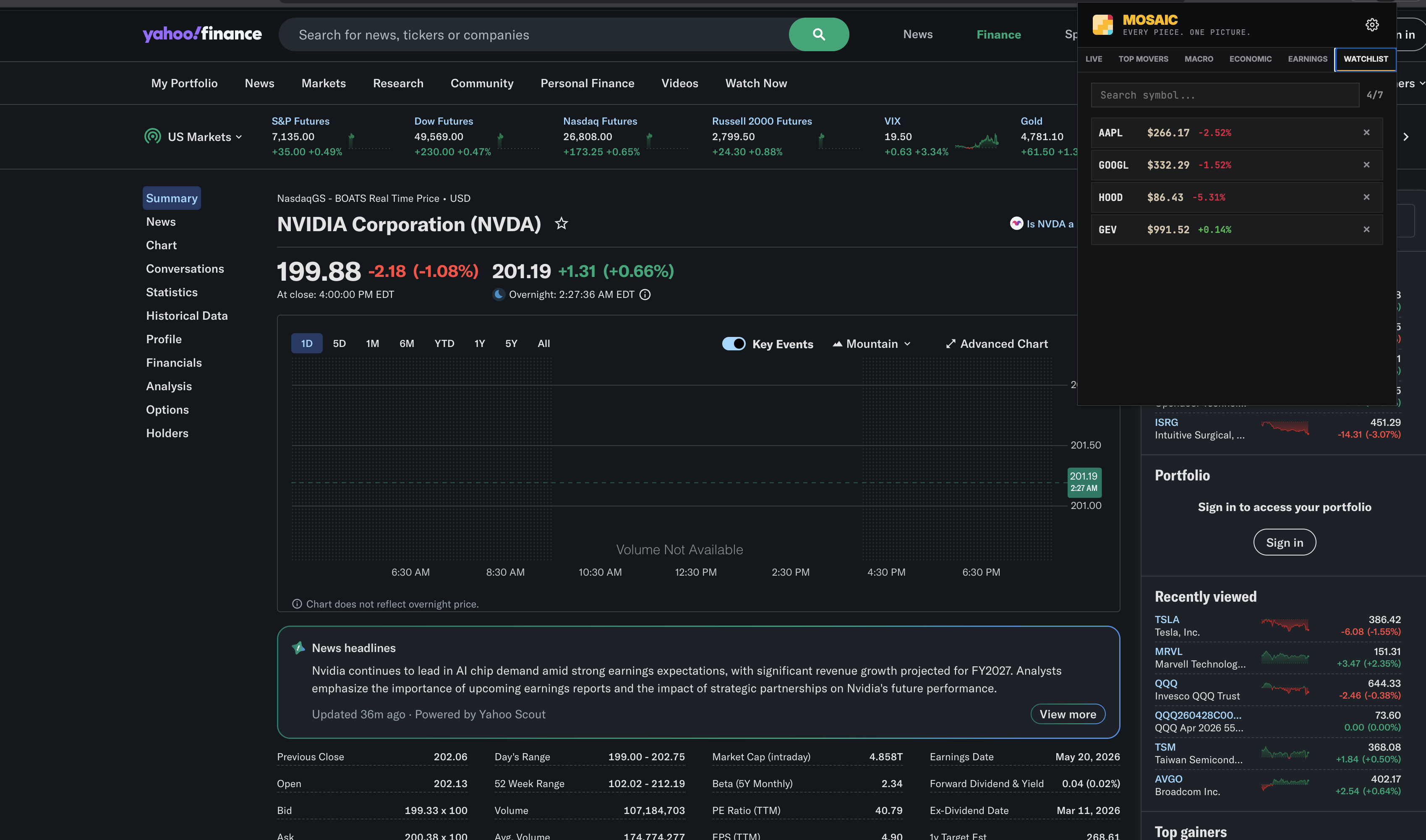
Task: Click the VIX sparkline chart
Action: click(977, 141)
